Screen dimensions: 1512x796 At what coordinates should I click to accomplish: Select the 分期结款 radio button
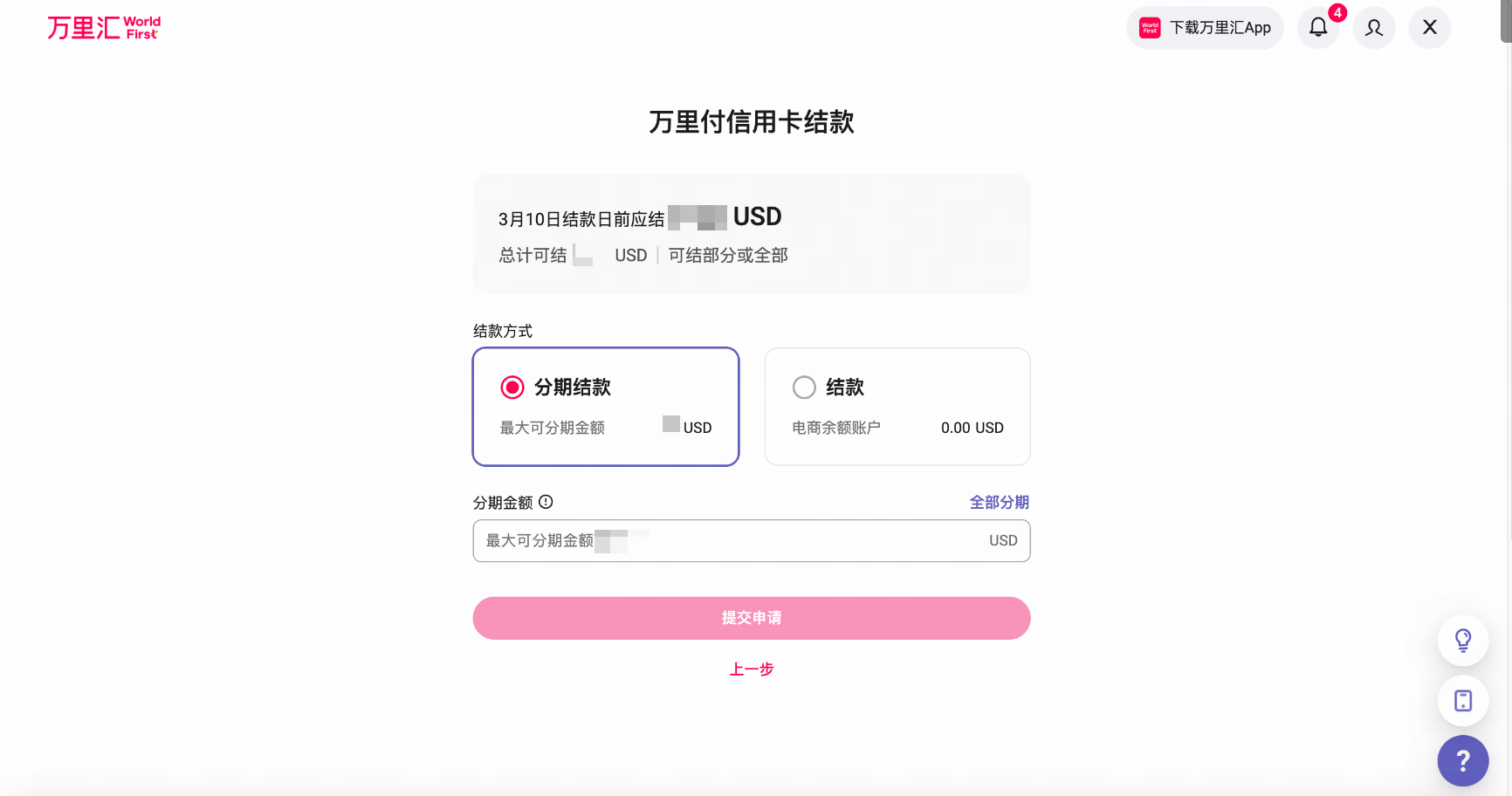(512, 388)
